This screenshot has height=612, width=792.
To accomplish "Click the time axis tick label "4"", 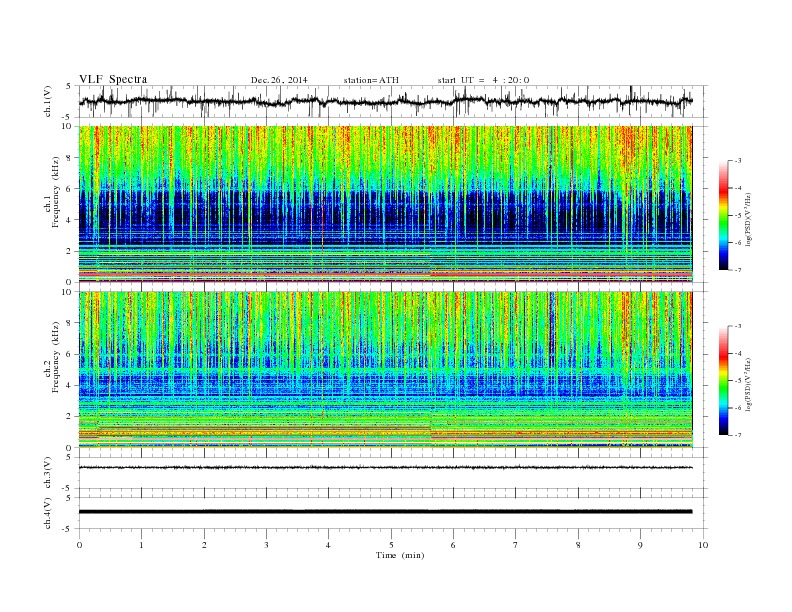I will tap(329, 545).
